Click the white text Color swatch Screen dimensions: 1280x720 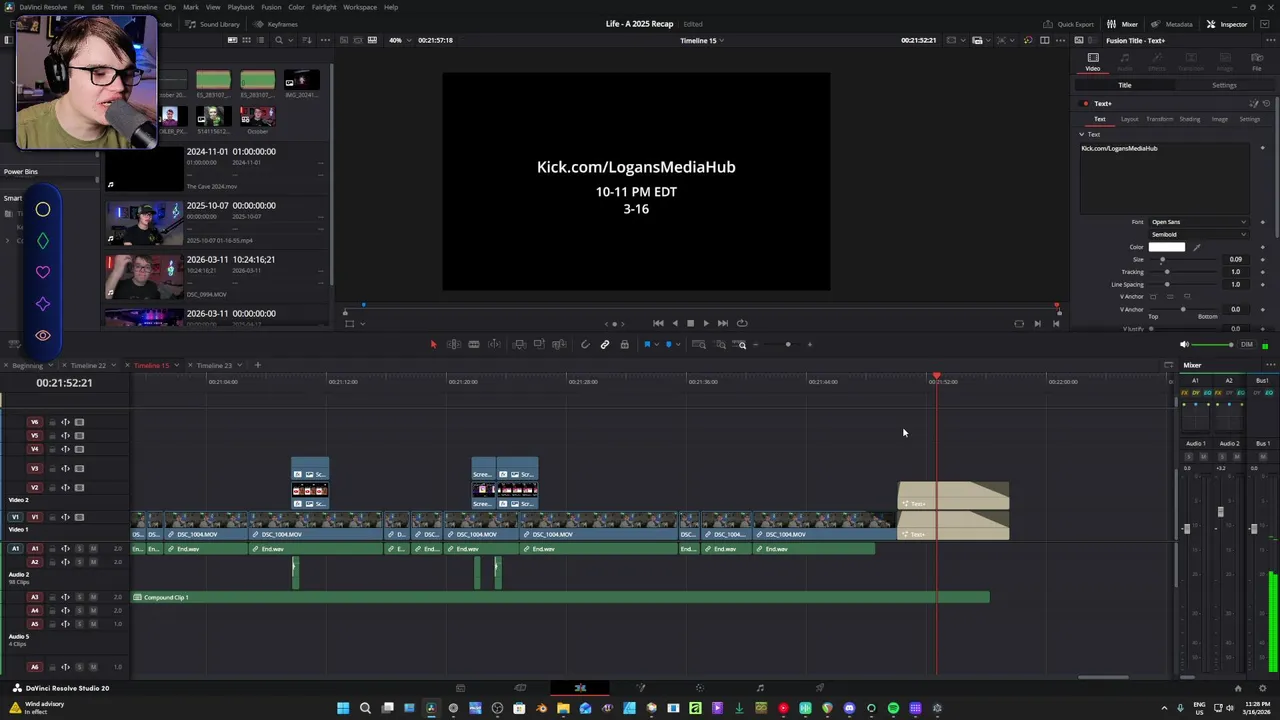pos(1166,247)
